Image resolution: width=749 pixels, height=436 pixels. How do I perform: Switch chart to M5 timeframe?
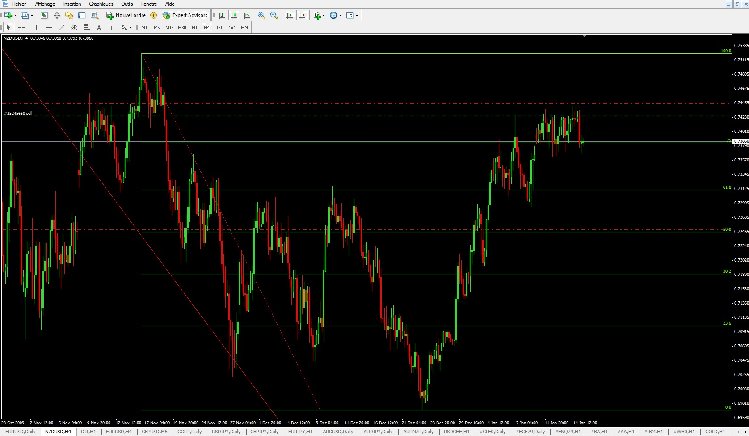point(156,28)
